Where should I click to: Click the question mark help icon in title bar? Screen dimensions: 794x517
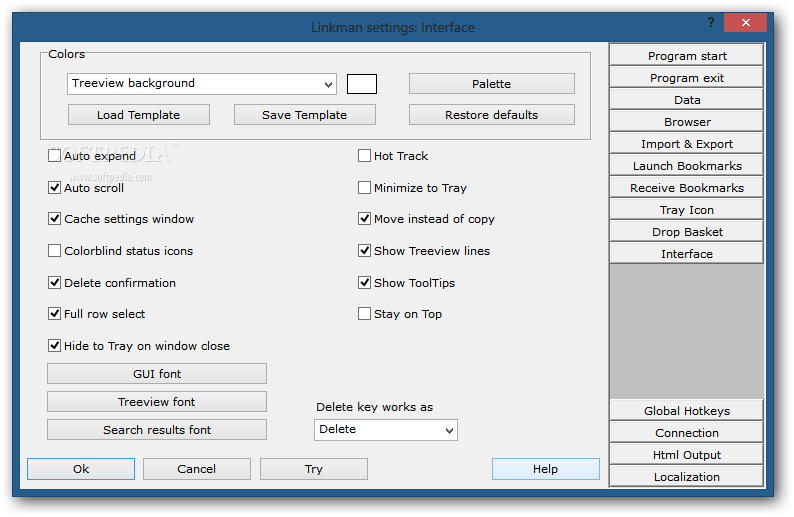tap(711, 22)
